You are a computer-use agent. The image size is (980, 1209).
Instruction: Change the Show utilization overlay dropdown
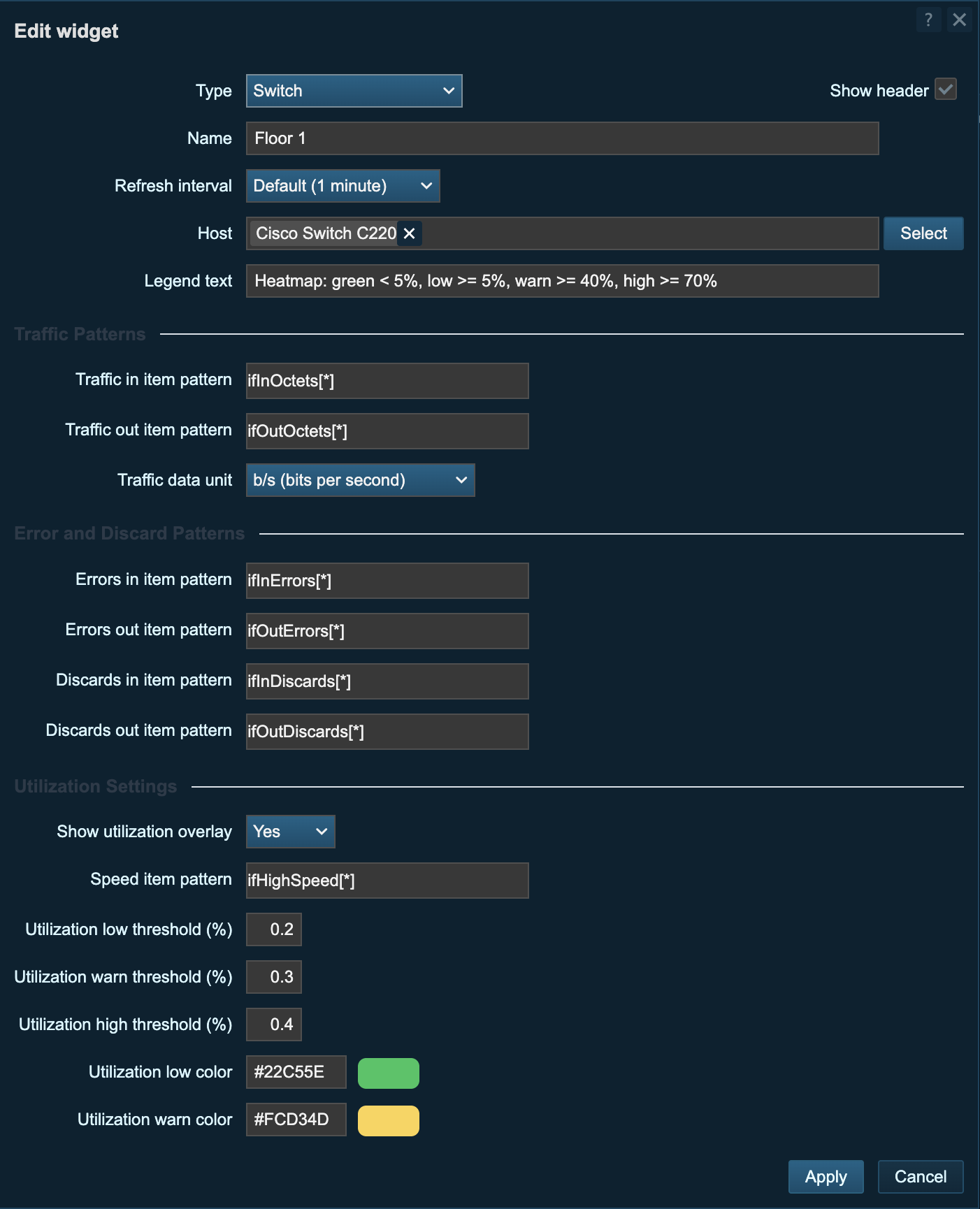(290, 832)
